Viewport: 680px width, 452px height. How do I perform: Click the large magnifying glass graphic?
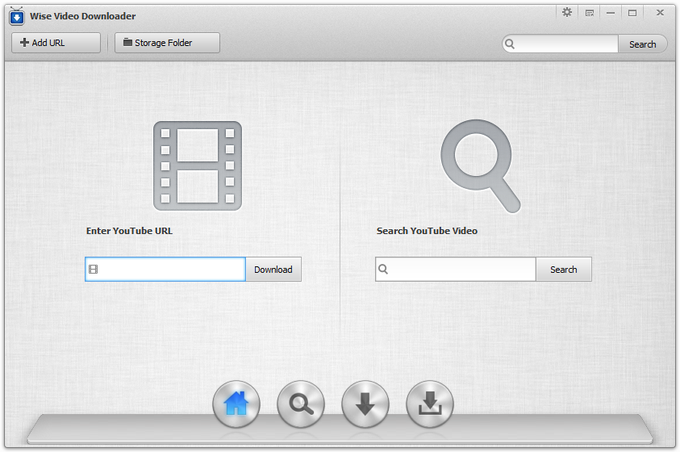tap(481, 166)
